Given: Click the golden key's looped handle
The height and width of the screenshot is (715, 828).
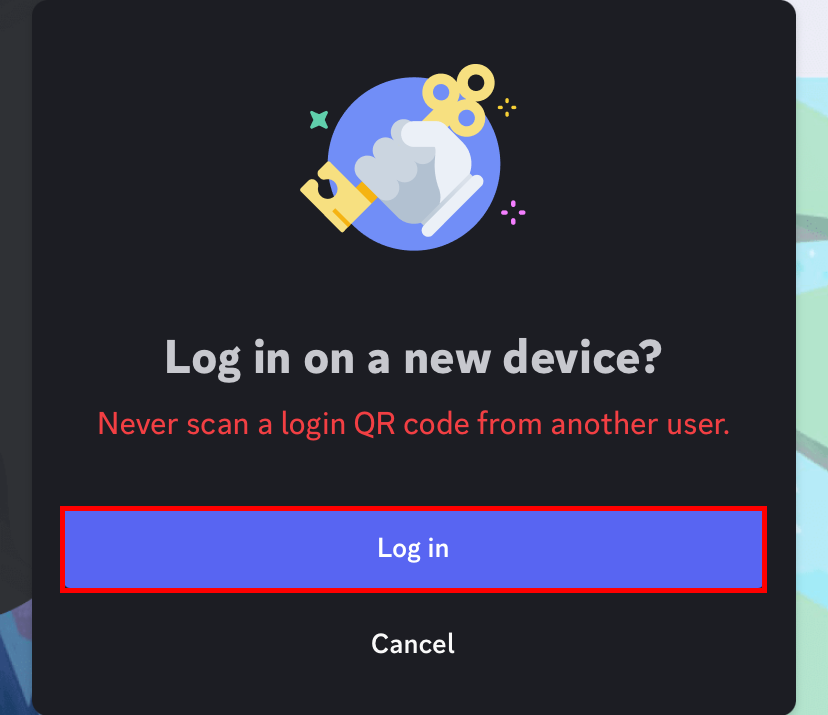Looking at the screenshot, I should coord(458,99).
